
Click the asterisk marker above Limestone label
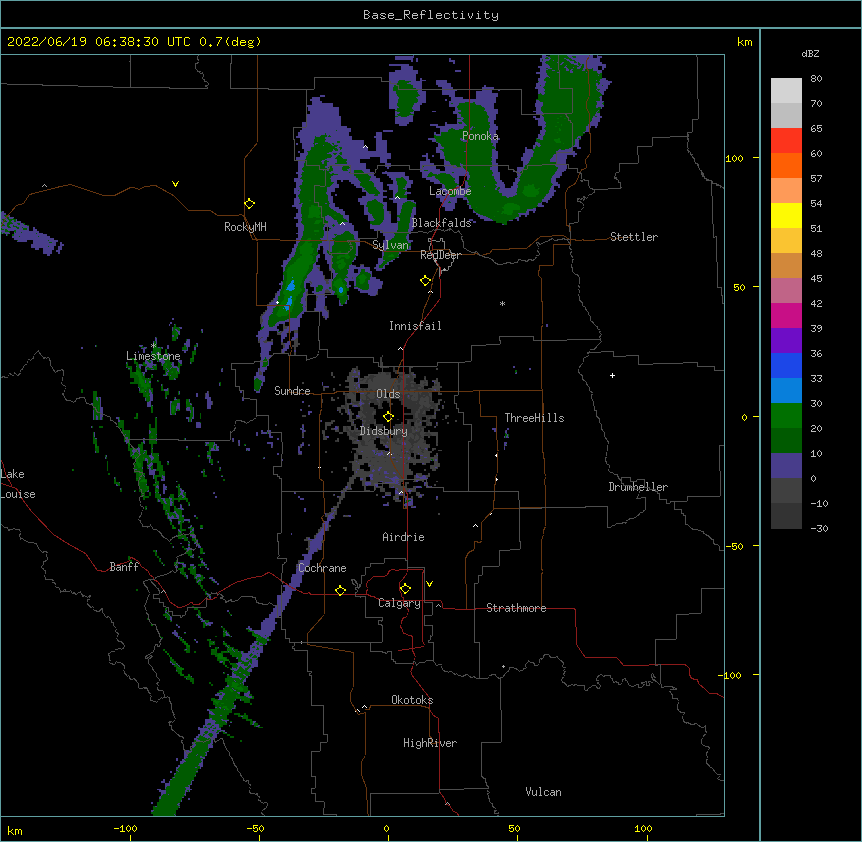coord(154,345)
